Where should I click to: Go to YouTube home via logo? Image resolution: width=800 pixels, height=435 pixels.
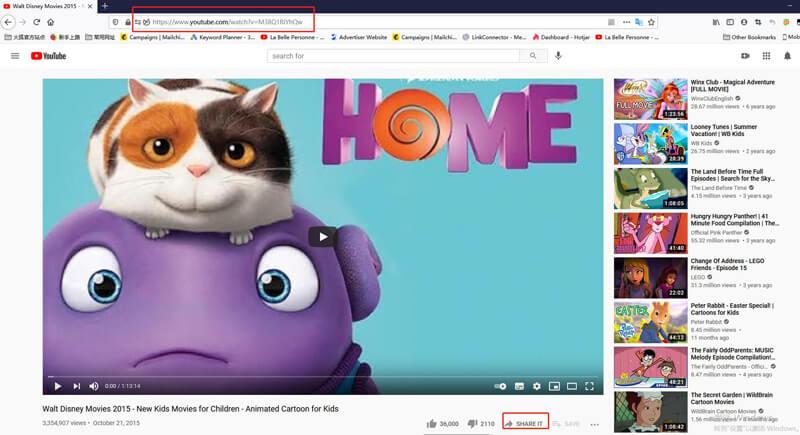coord(48,56)
